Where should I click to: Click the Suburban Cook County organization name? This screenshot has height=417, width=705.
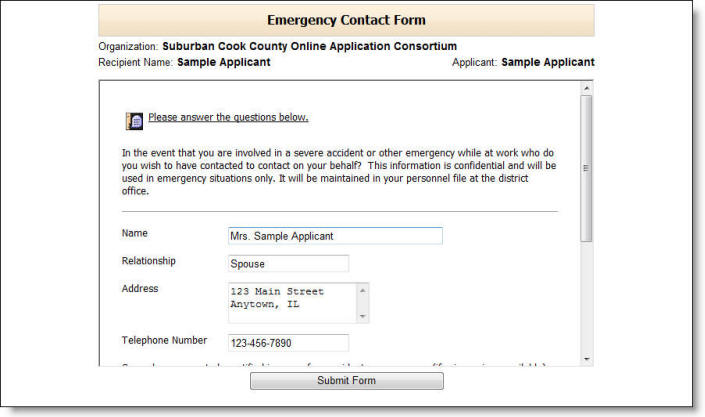(309, 46)
